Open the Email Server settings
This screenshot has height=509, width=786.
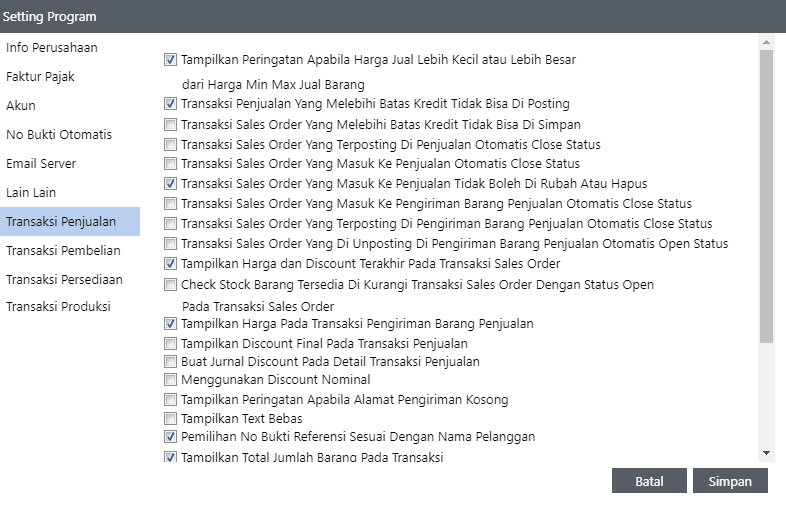pos(41,164)
